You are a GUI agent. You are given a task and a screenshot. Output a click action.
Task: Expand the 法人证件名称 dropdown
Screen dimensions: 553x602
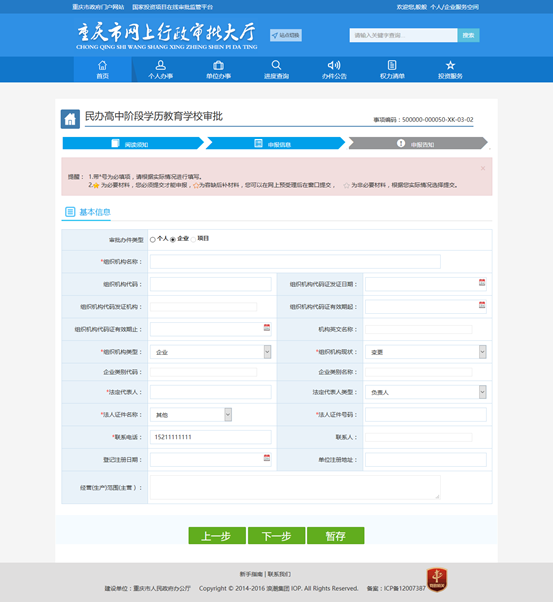click(x=228, y=415)
